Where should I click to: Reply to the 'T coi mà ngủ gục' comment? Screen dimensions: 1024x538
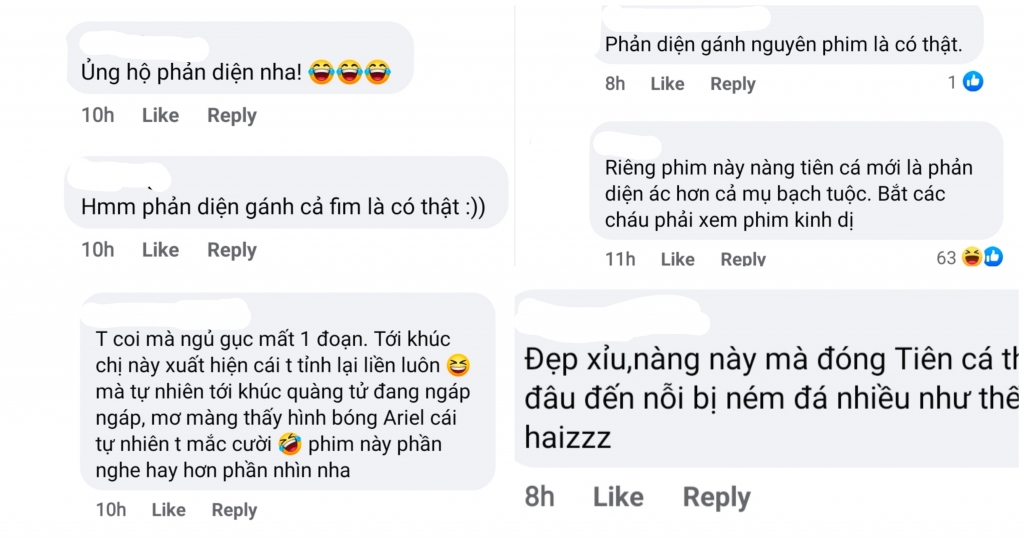(x=234, y=510)
